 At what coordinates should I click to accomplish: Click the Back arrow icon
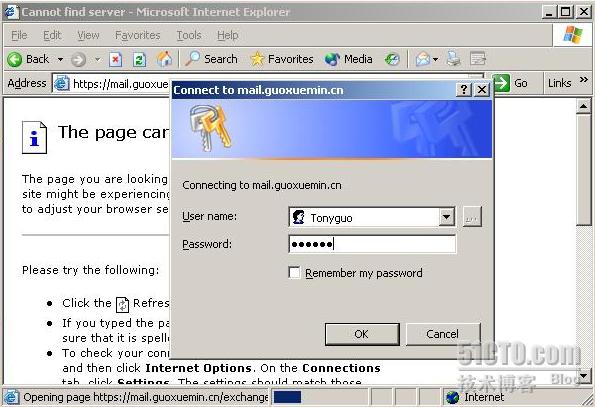pos(15,59)
